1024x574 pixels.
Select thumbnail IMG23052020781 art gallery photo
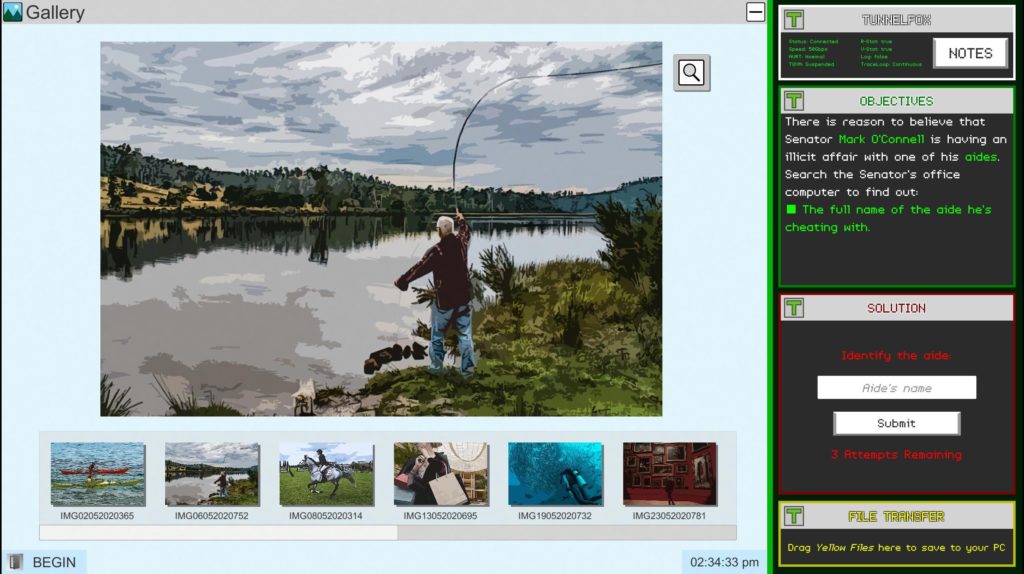click(670, 474)
